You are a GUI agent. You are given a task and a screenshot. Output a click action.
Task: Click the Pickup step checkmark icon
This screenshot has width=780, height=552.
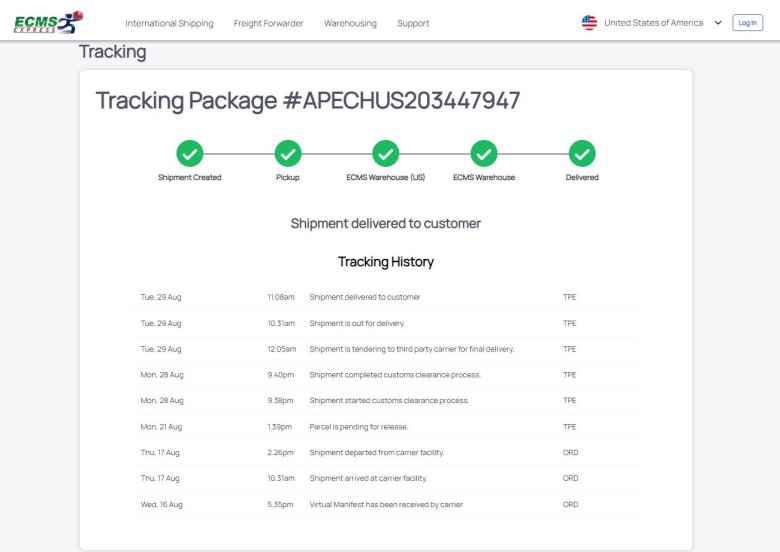(287, 153)
